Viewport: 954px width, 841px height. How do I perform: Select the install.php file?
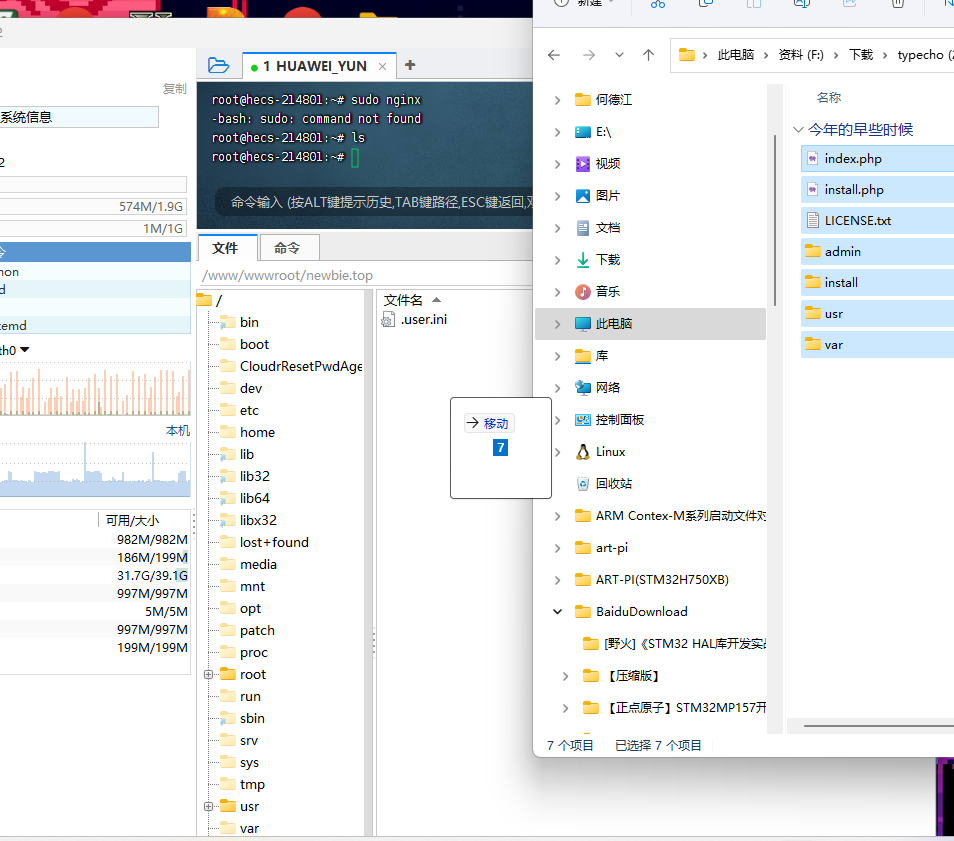(877, 190)
